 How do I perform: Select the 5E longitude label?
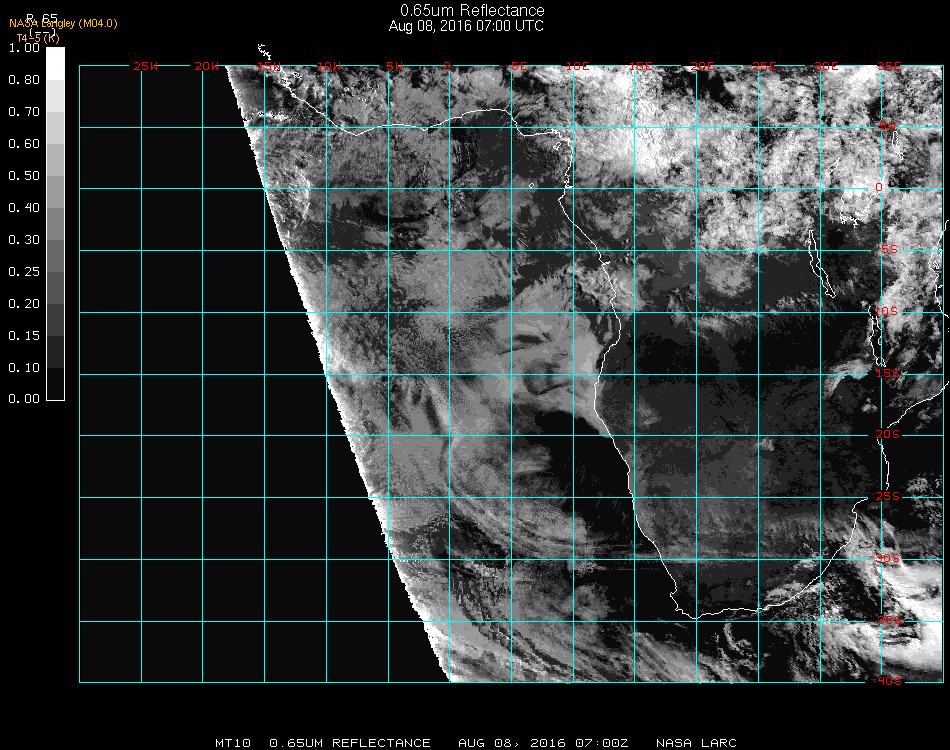519,66
